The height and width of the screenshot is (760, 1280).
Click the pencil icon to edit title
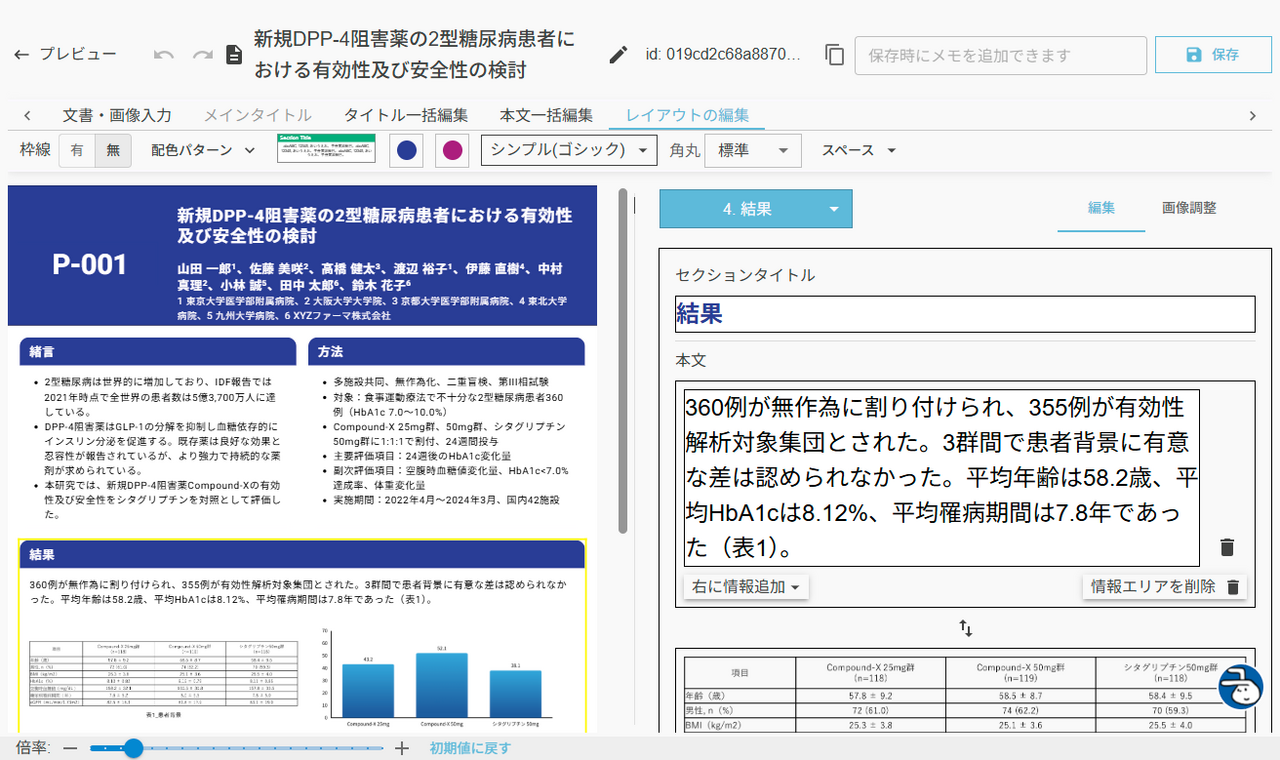[619, 55]
